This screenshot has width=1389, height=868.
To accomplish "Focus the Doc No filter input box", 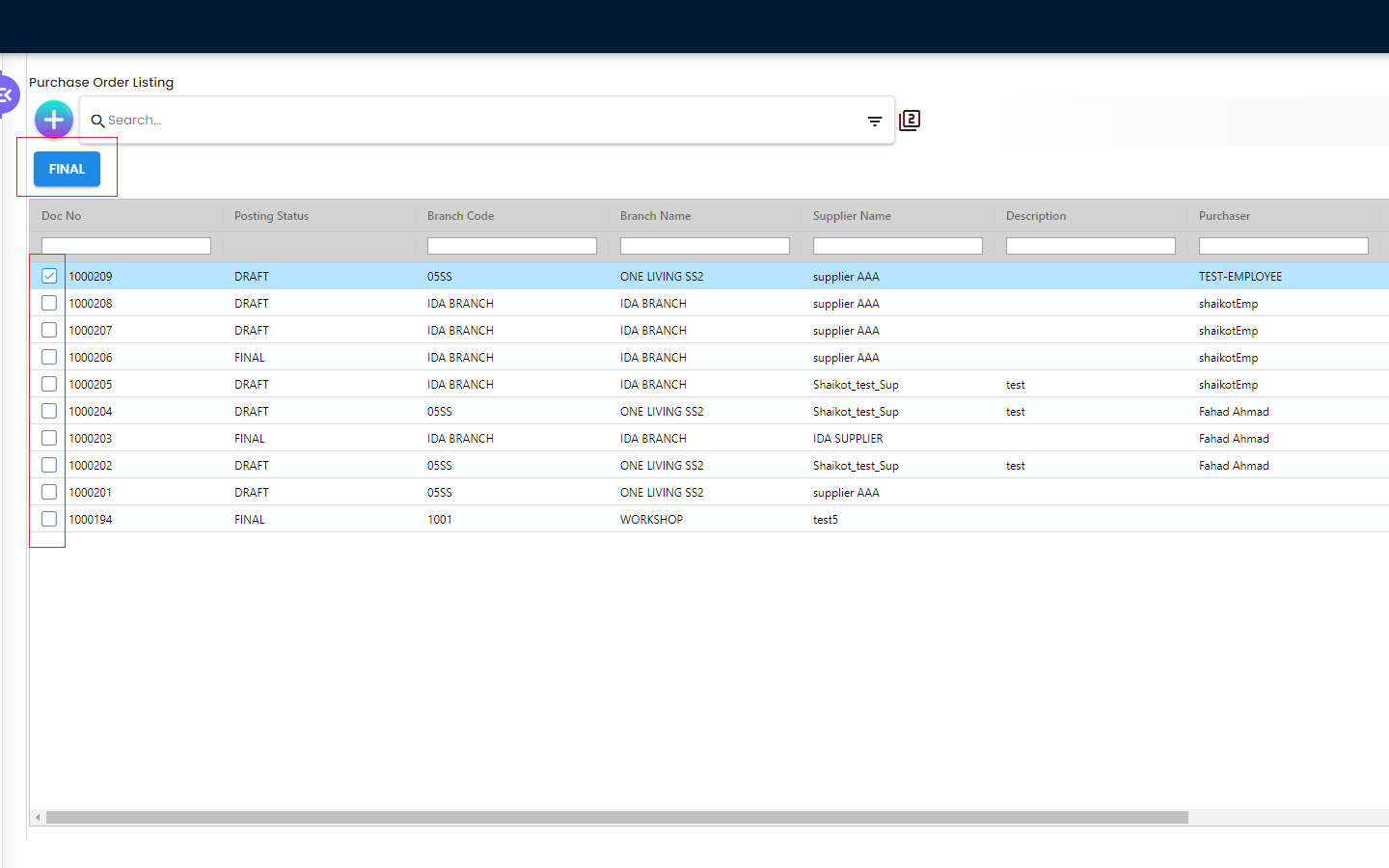I will [x=126, y=247].
